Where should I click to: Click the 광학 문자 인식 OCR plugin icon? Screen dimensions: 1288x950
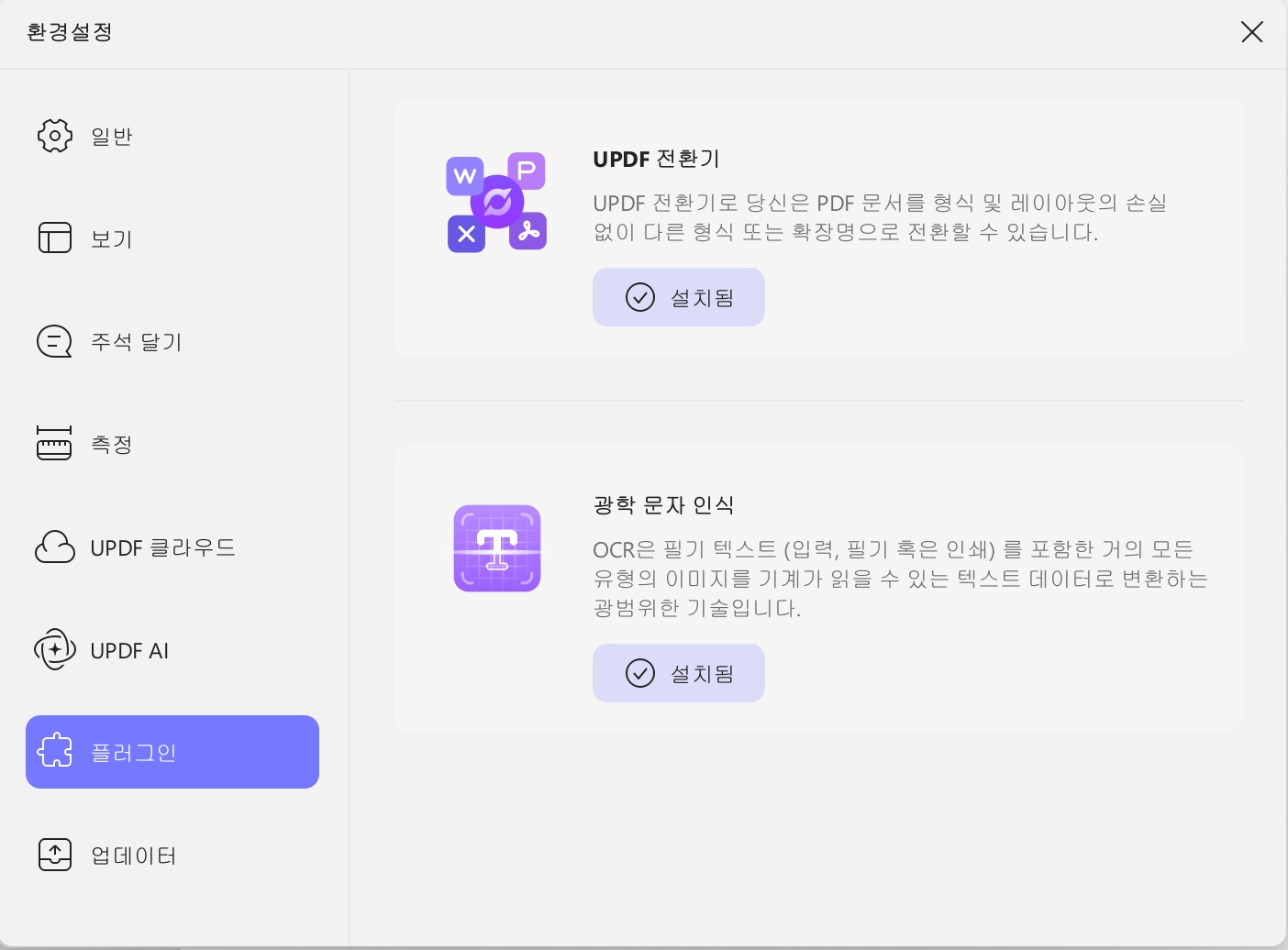497,548
